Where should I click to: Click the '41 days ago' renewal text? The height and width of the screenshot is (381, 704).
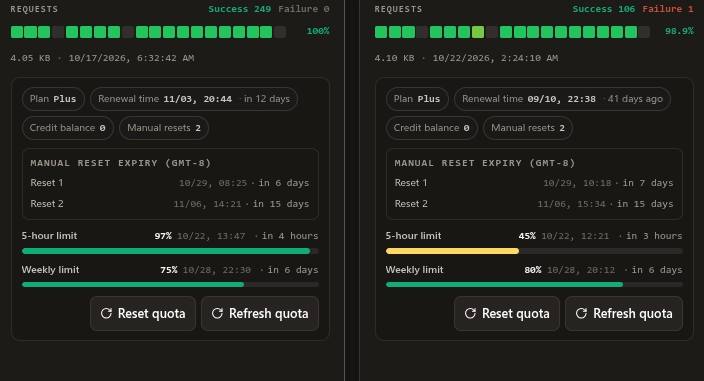635,99
